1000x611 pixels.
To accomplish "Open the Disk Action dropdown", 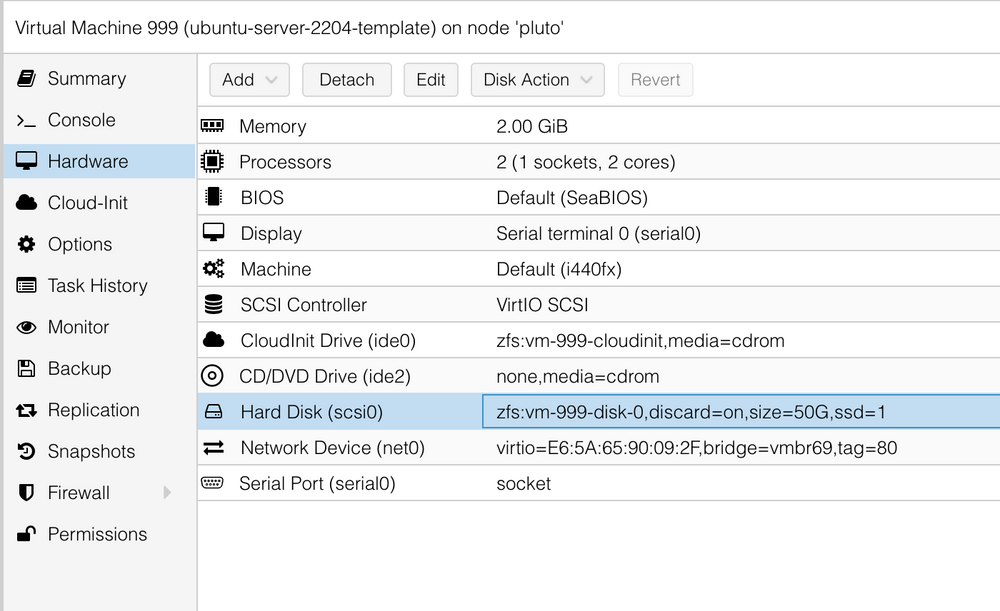I will pyautogui.click(x=537, y=79).
